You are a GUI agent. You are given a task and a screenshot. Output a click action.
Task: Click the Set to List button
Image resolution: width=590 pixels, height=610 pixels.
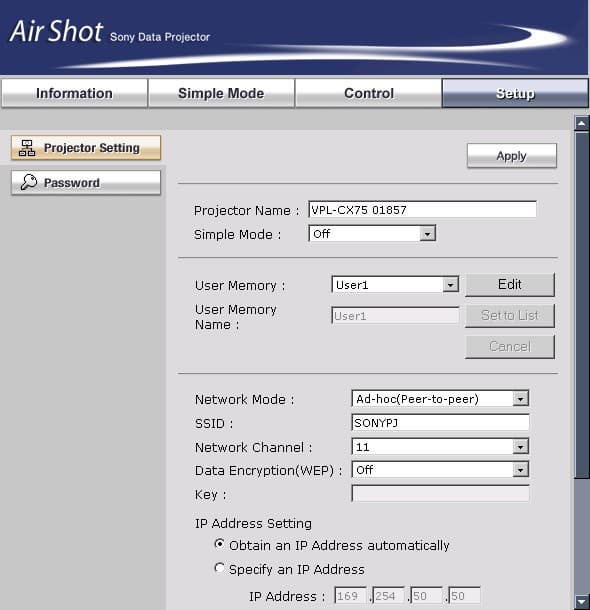[509, 315]
